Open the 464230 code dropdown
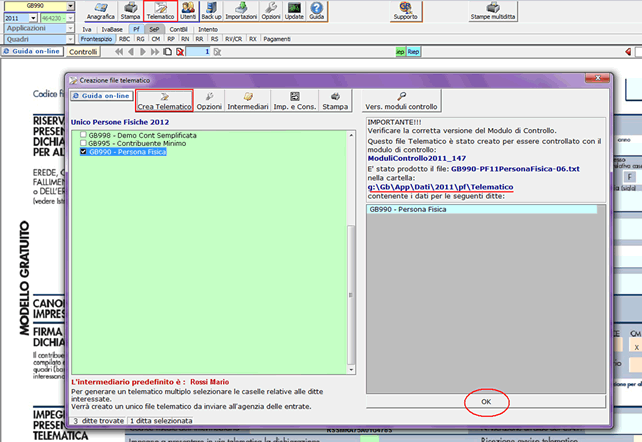This screenshot has height=442, width=642. [x=70, y=18]
